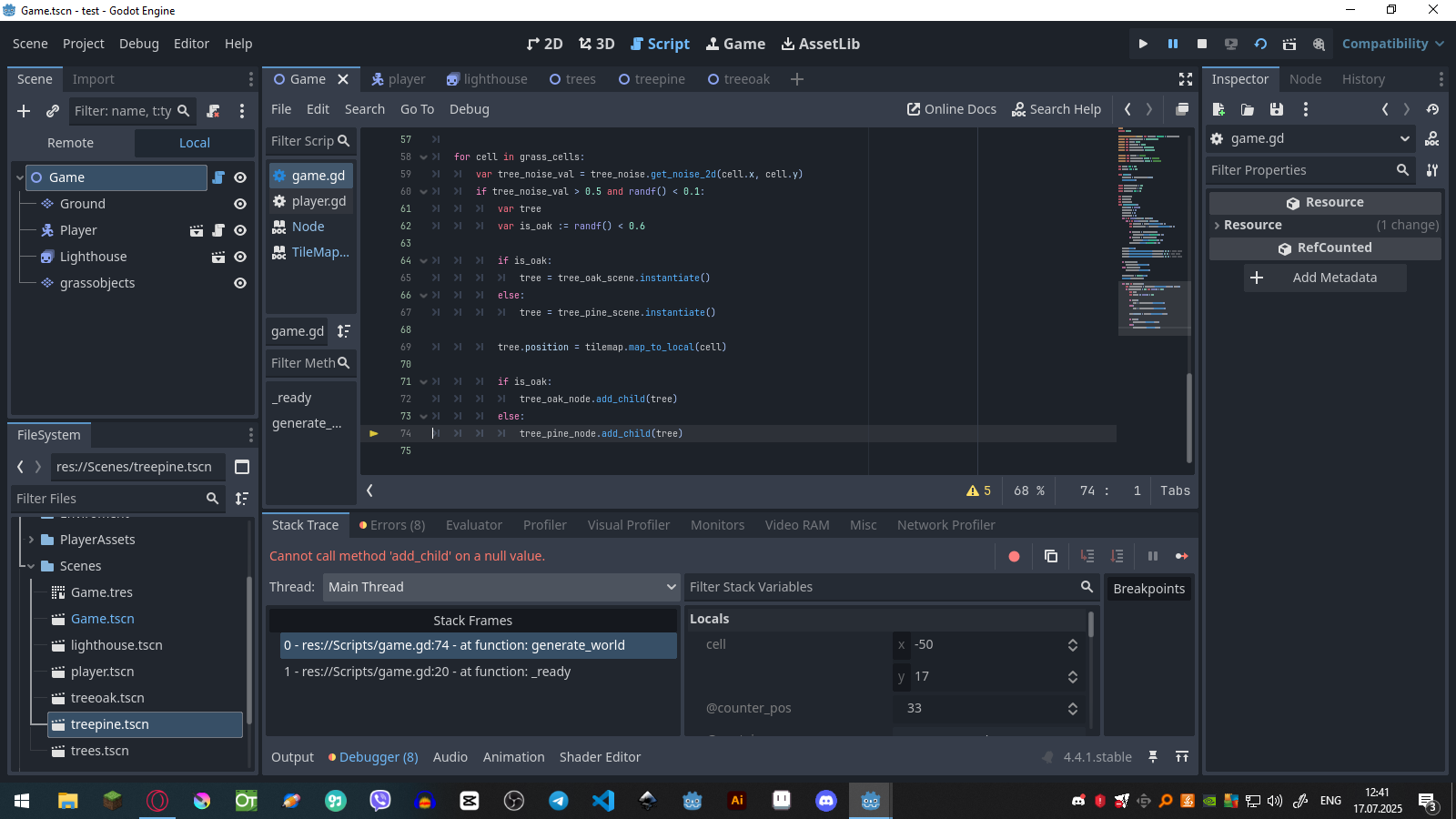This screenshot has width=1456, height=819.
Task: Open the Main Thread dropdown
Action: point(501,587)
